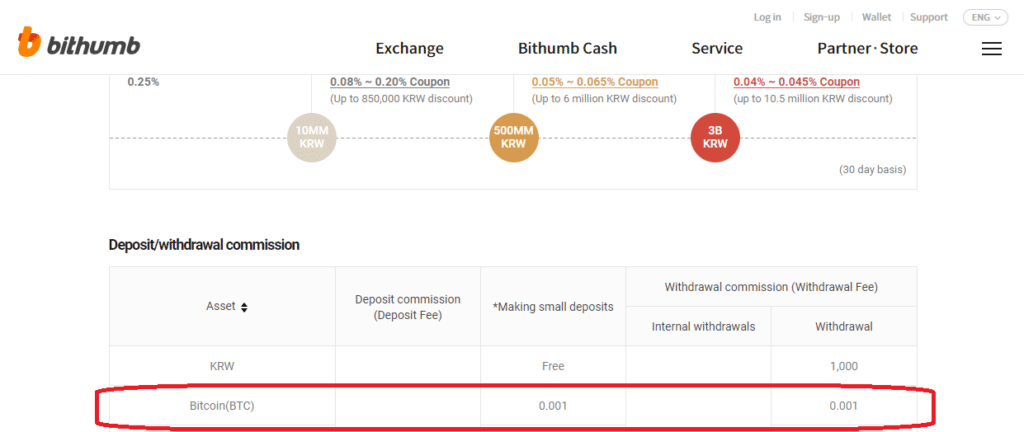Open the Service menu
Image resolution: width=1024 pixels, height=432 pixels.
pyautogui.click(x=717, y=48)
